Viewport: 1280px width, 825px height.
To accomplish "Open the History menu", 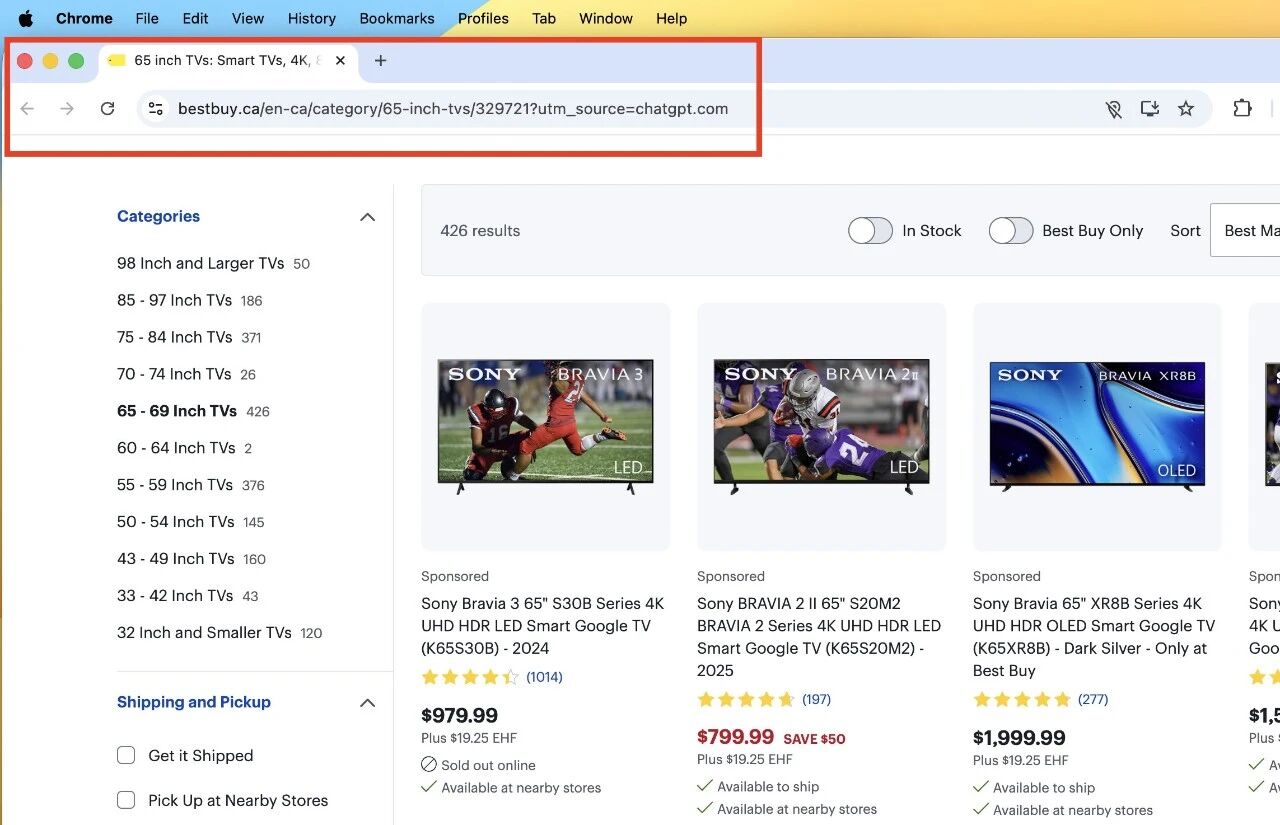I will click(312, 18).
